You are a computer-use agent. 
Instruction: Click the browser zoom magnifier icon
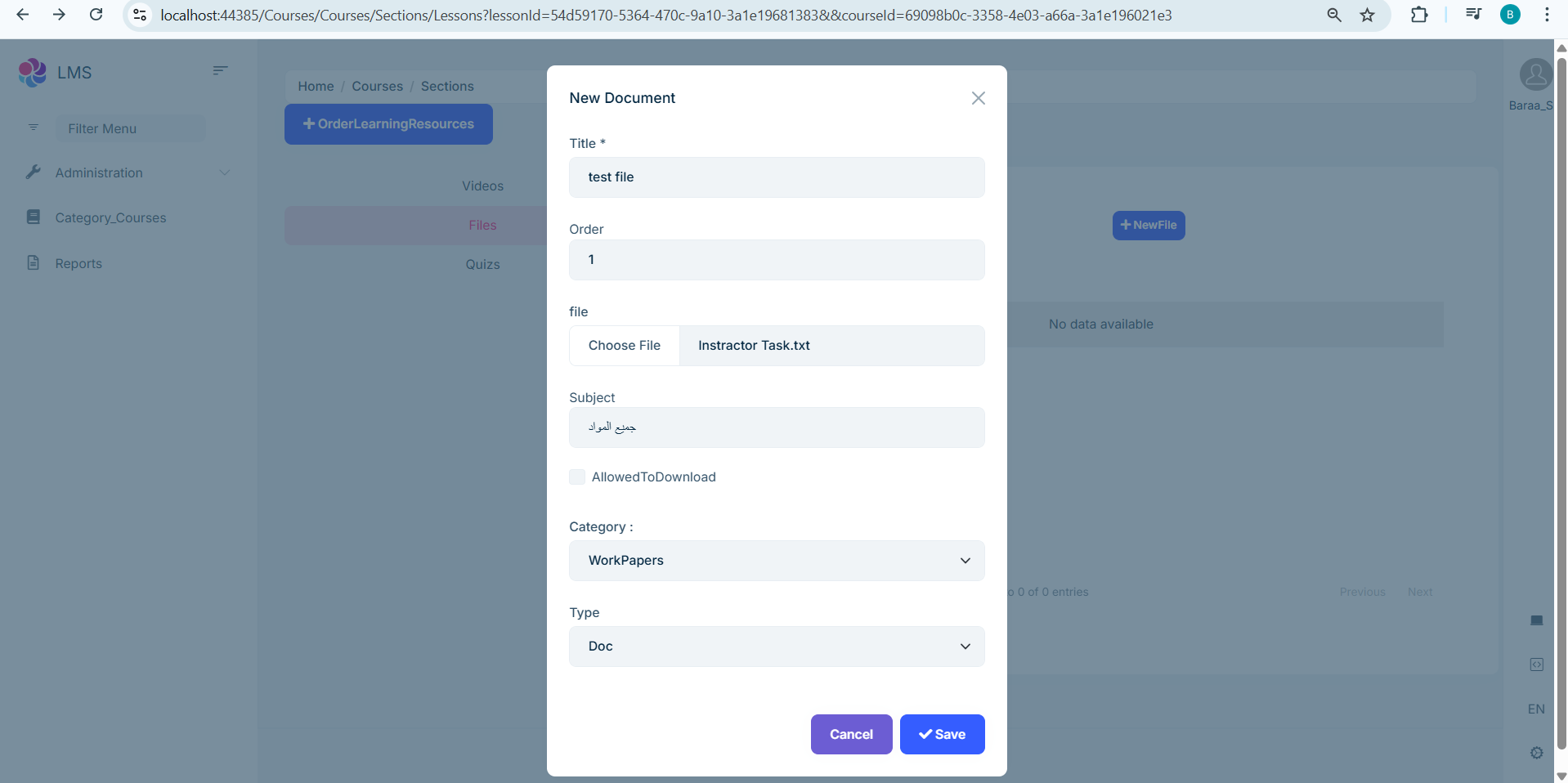point(1334,15)
